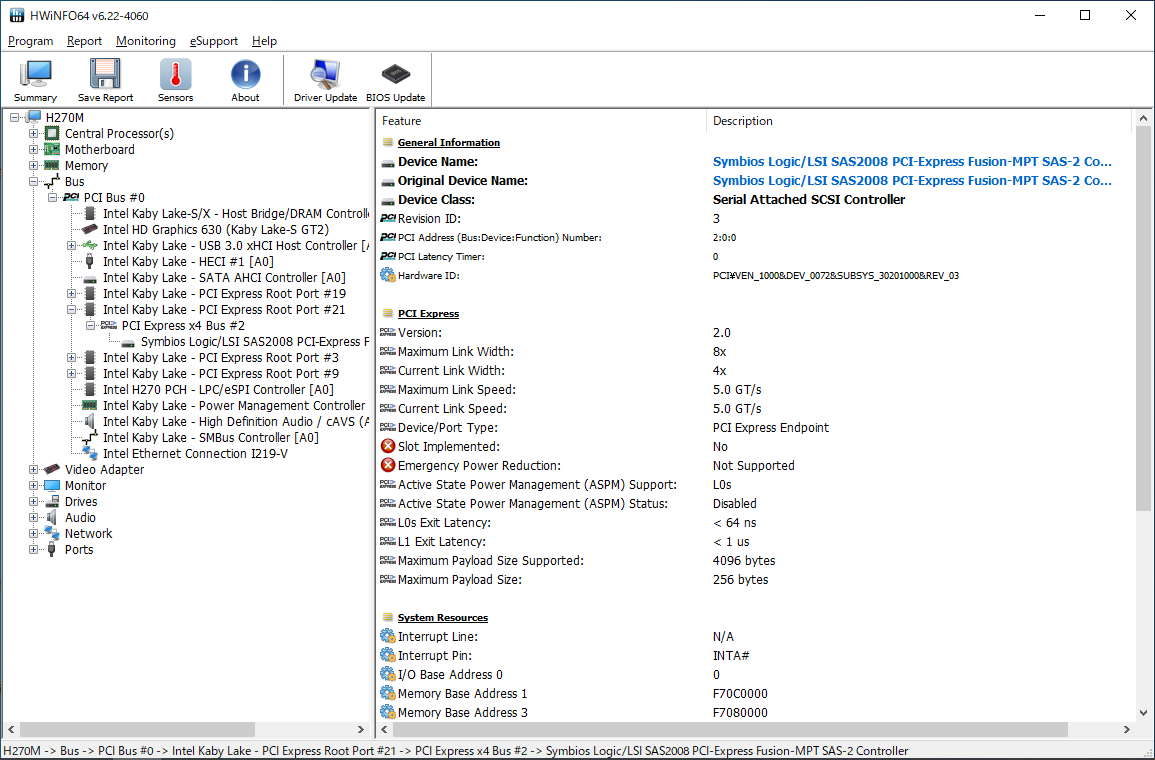Click the HWiNFO64 title bar app icon
Screen dimensions: 1155x760
click(x=16, y=15)
